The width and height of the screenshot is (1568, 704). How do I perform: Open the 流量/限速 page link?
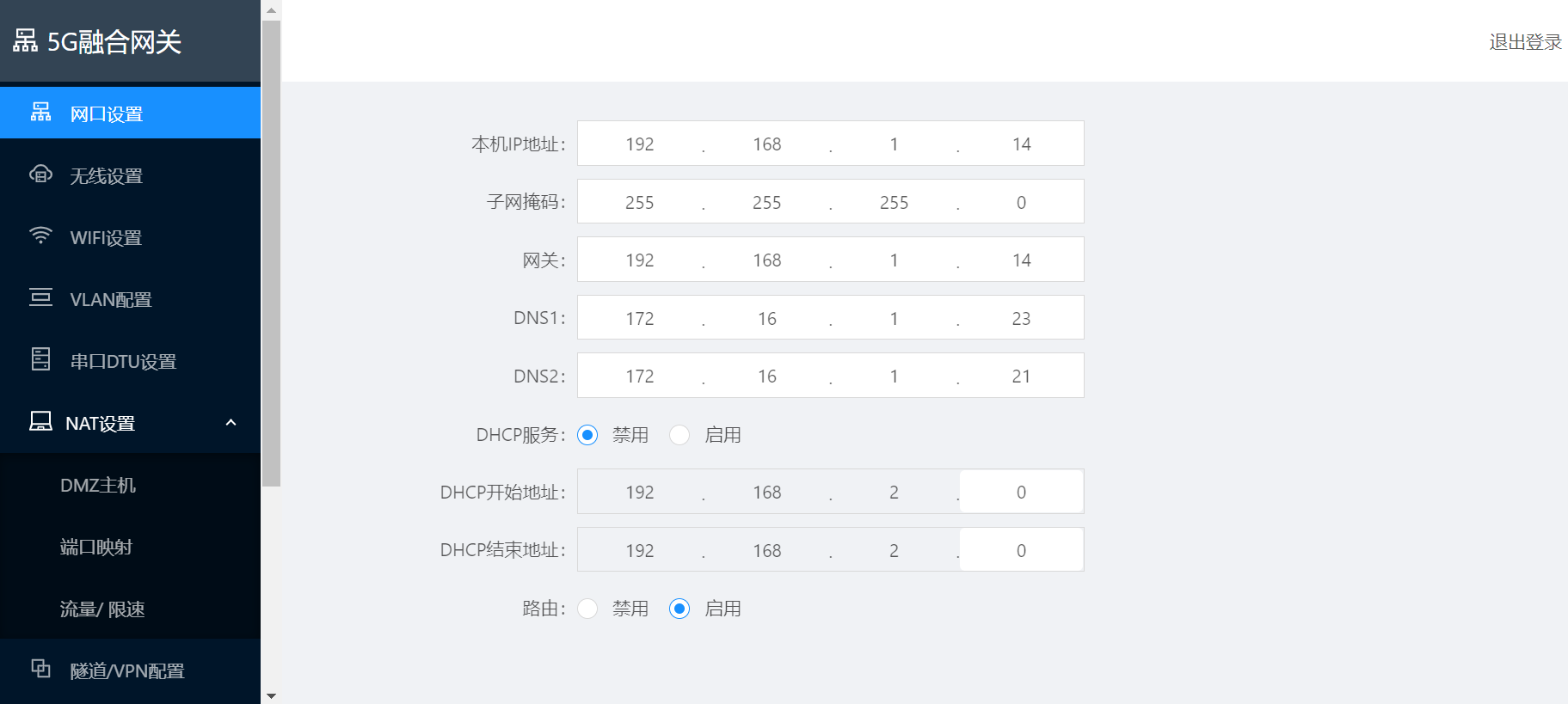[102, 609]
